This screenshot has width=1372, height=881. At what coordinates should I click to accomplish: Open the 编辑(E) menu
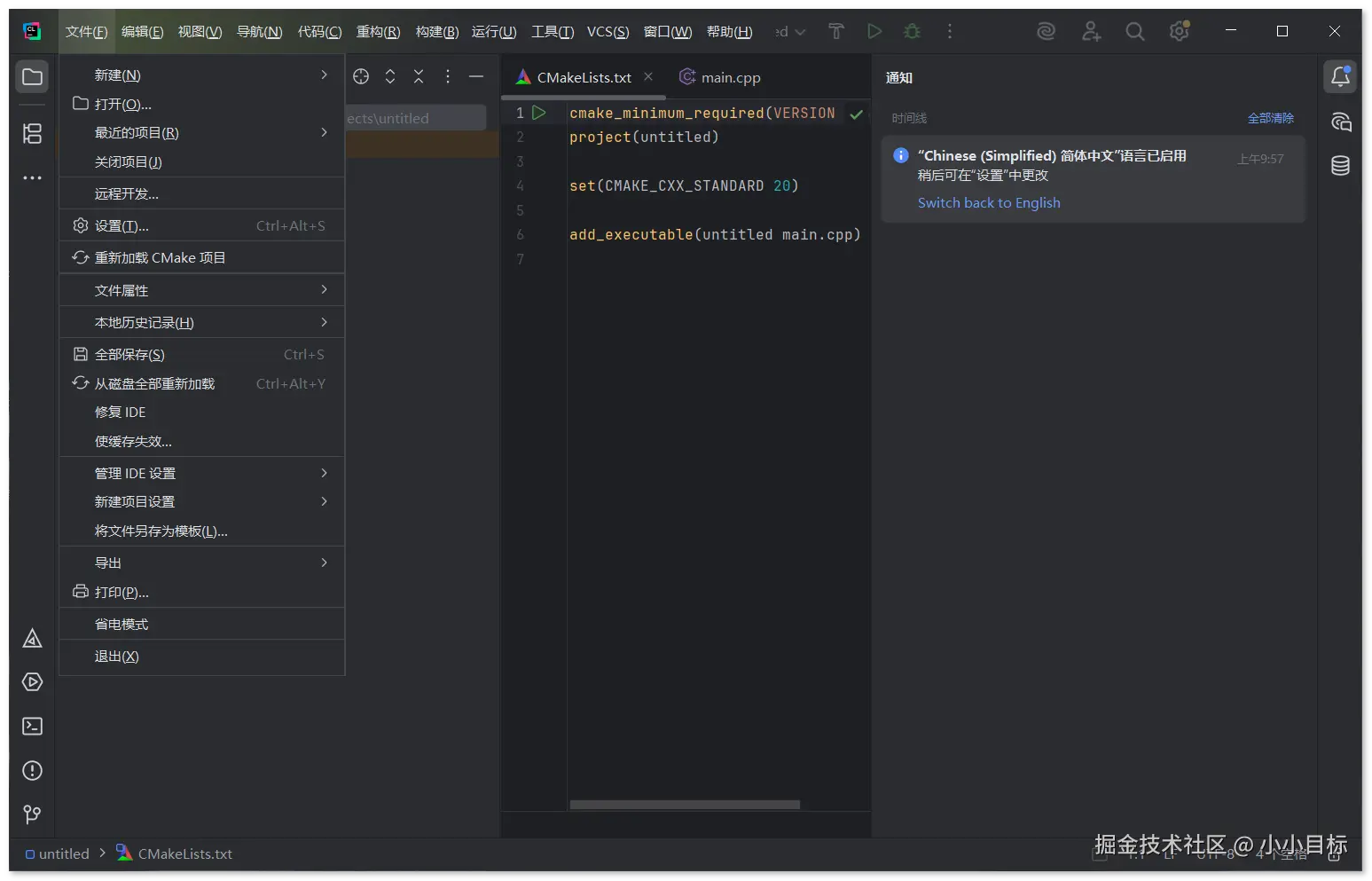click(x=142, y=32)
